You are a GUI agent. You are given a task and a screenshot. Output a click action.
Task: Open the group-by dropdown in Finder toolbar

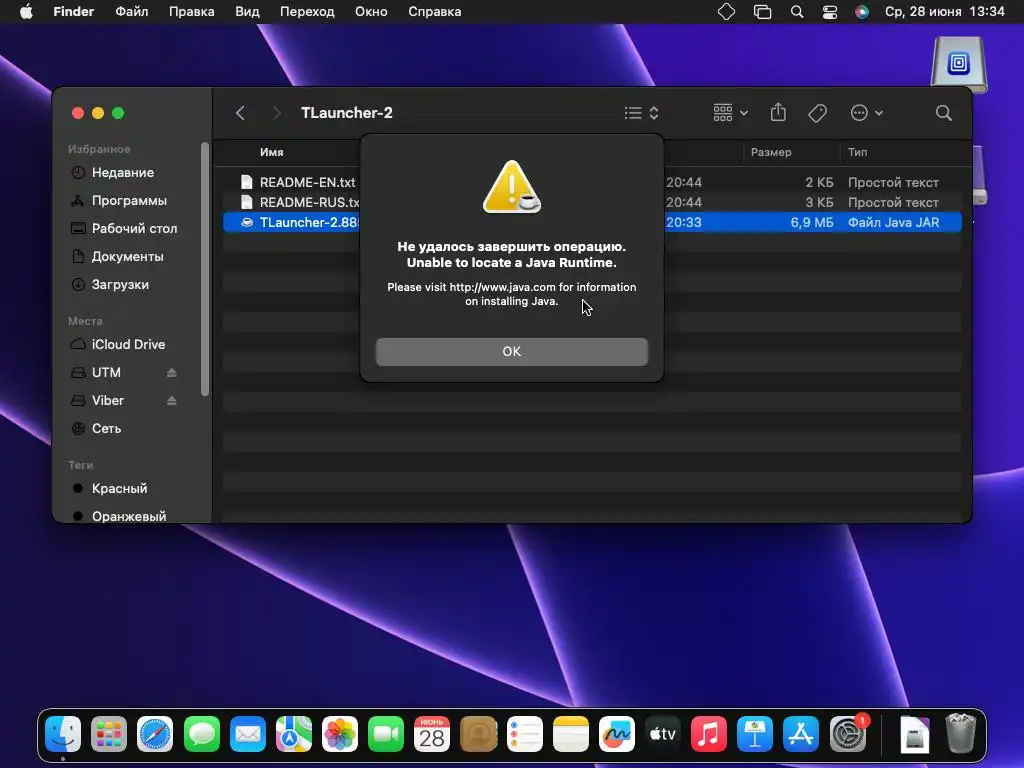[730, 113]
